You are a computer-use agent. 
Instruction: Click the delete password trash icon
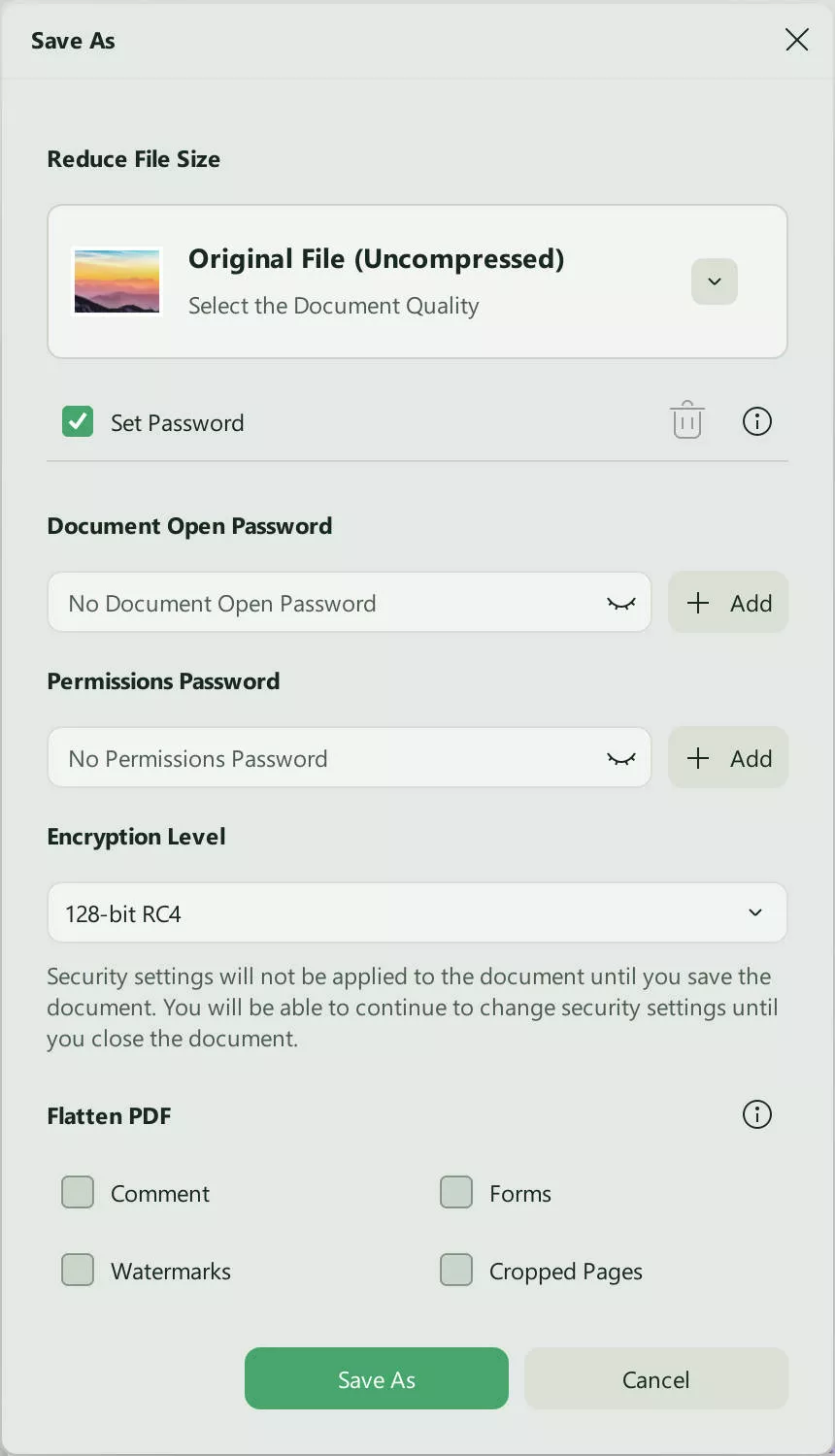point(687,420)
